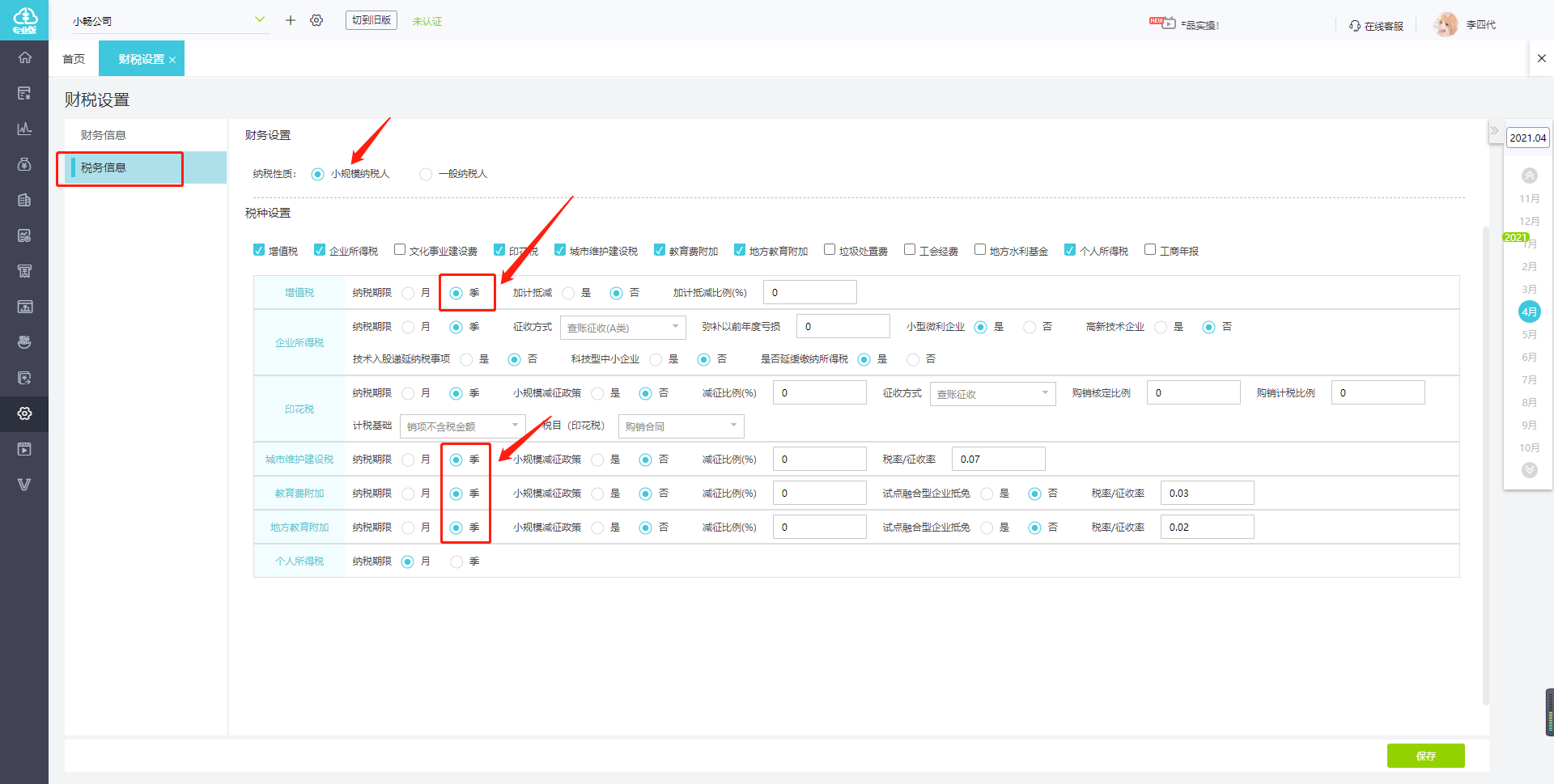Click 加计抵减比例(%) input field
Screen dimensions: 1554x784
pyautogui.click(x=809, y=293)
